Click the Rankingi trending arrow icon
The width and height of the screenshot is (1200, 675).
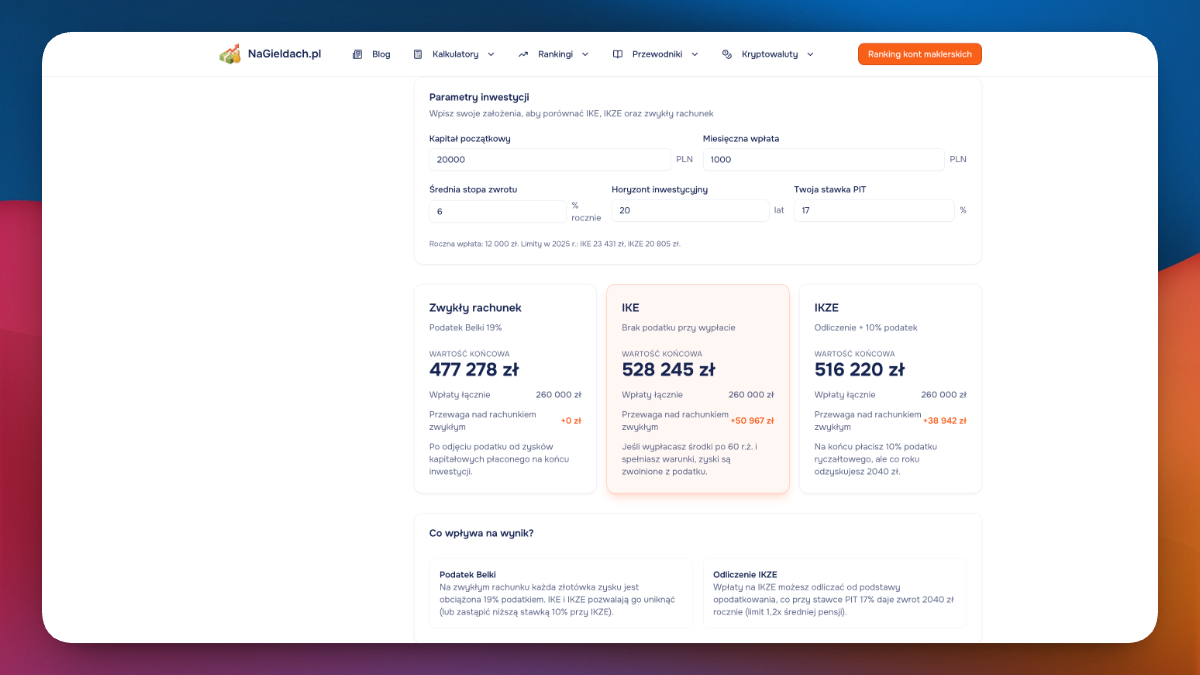523,54
